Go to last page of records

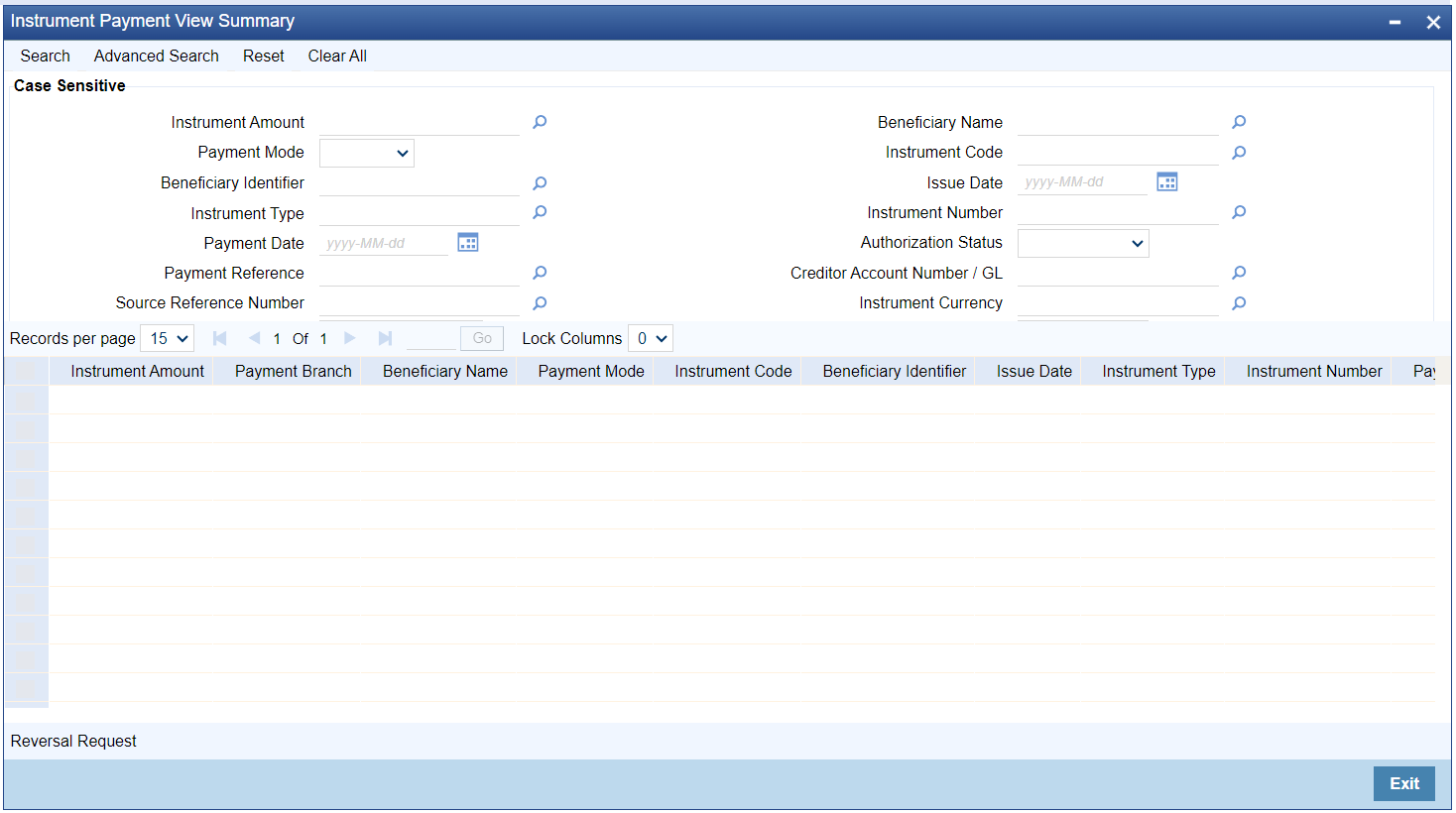(x=385, y=338)
